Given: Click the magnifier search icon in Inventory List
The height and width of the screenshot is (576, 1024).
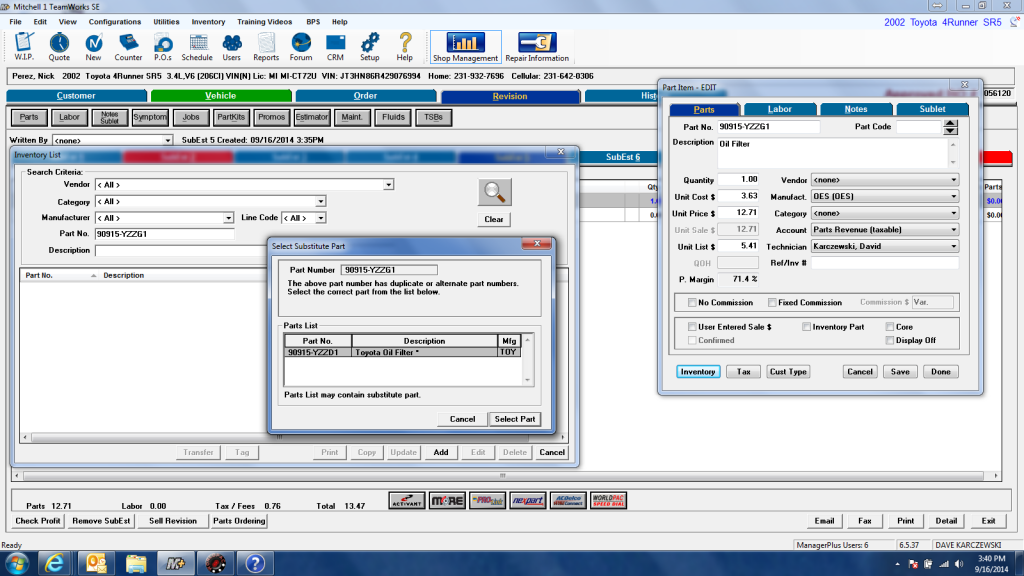Looking at the screenshot, I should click(494, 193).
